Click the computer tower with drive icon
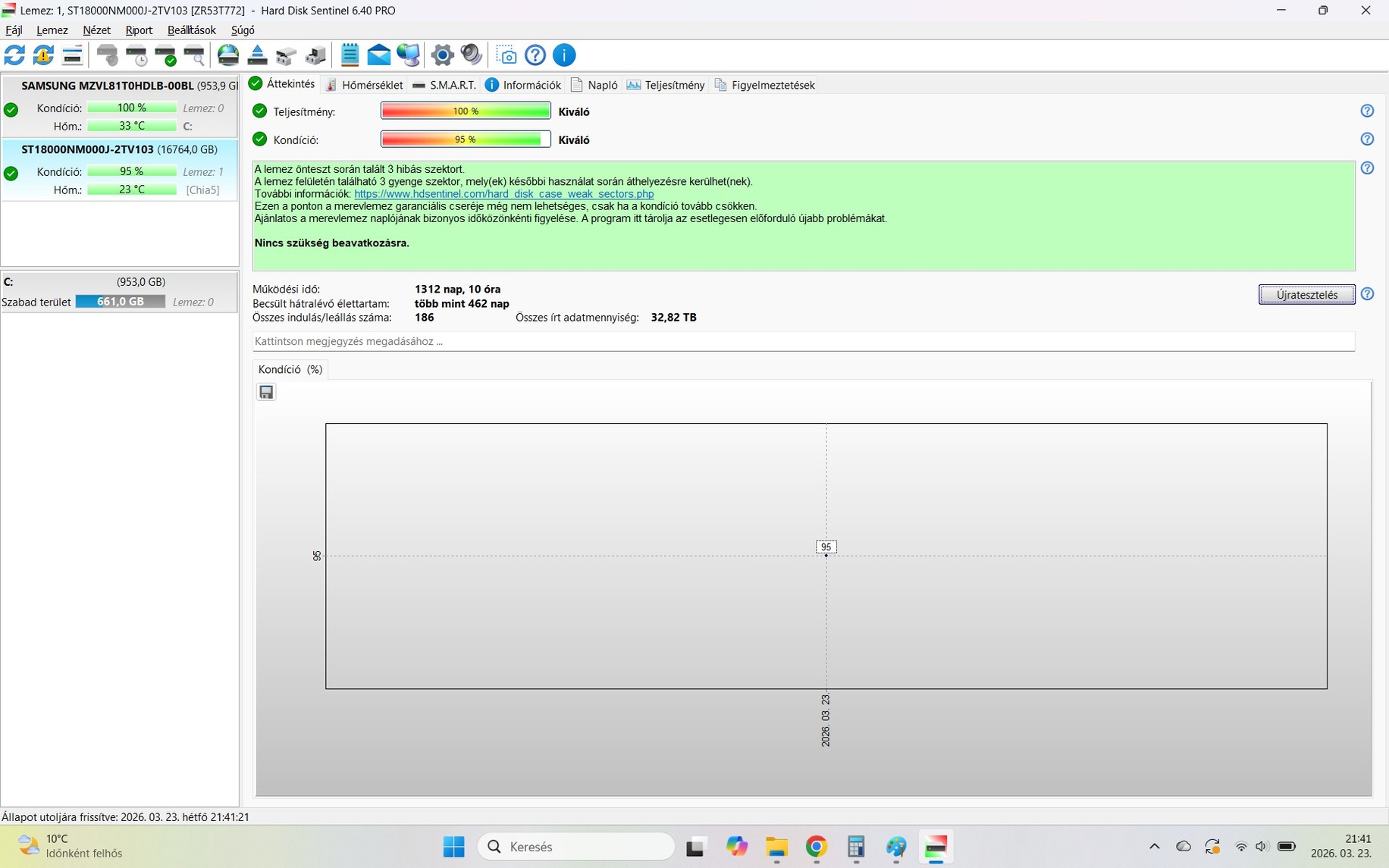Viewport: 1389px width, 868px height. click(315, 55)
